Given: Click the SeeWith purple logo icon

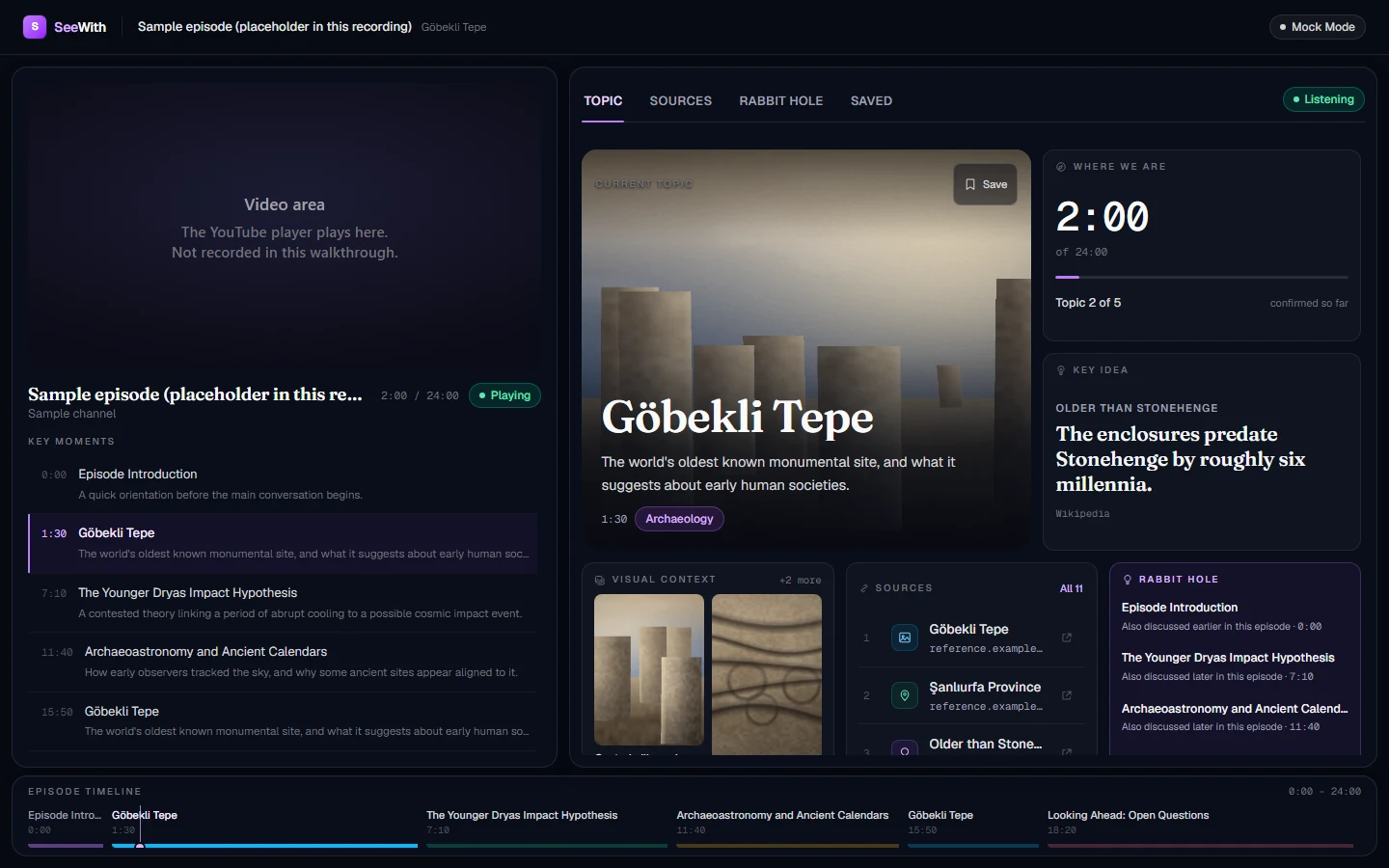Looking at the screenshot, I should click(35, 27).
